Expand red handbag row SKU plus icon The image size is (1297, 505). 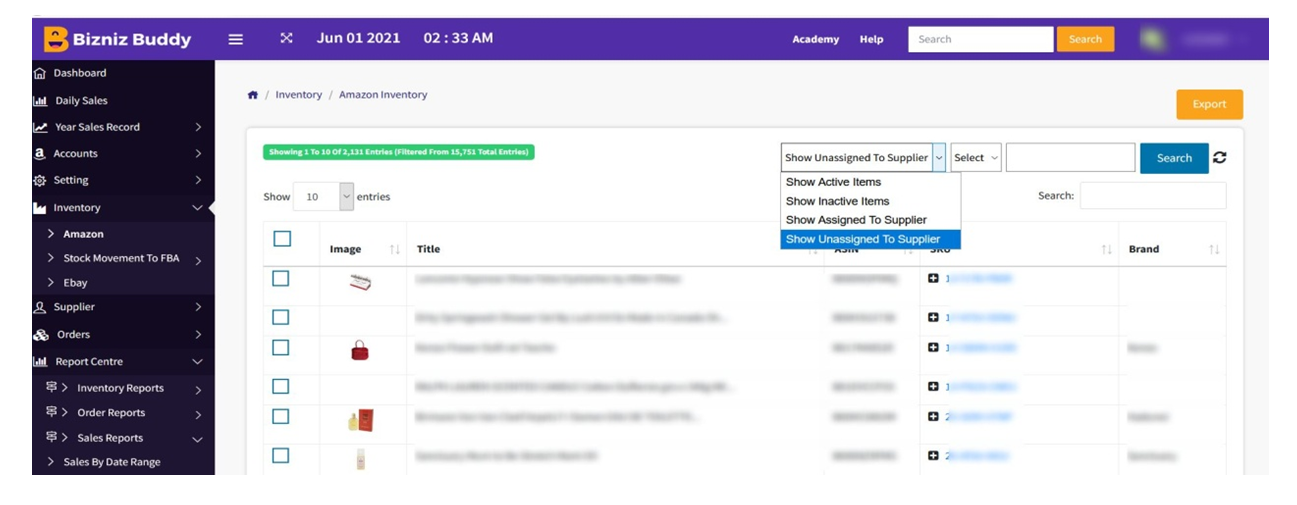(933, 347)
